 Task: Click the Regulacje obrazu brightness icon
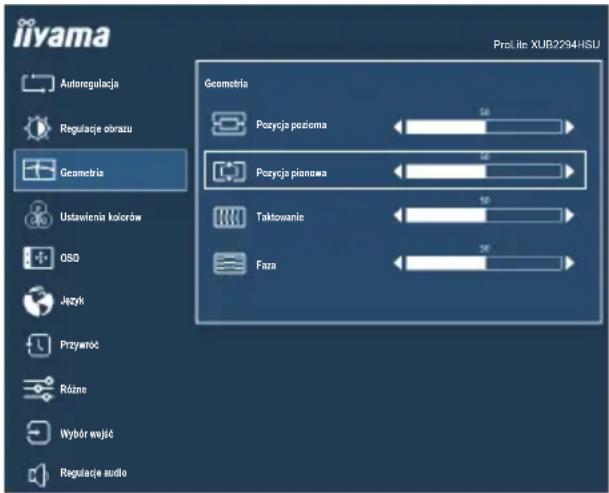coord(38,128)
